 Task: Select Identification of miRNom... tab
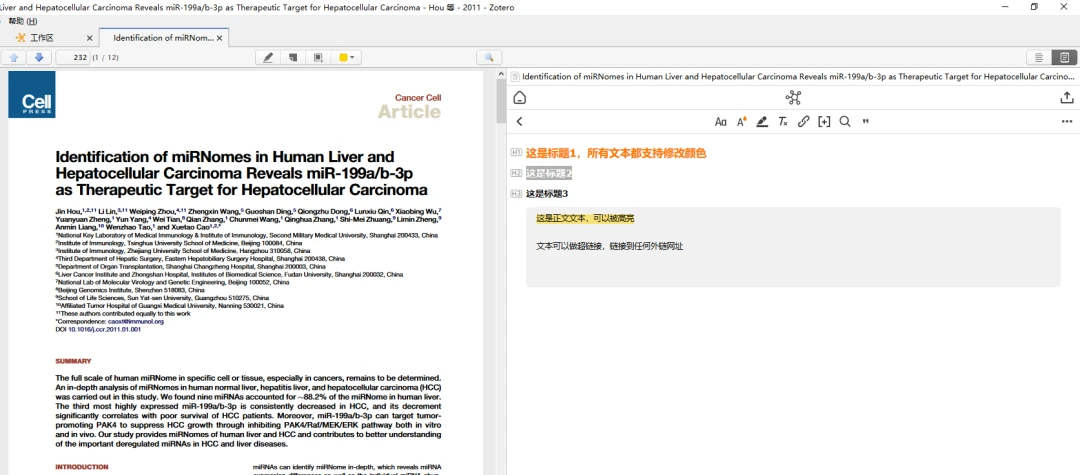[163, 38]
